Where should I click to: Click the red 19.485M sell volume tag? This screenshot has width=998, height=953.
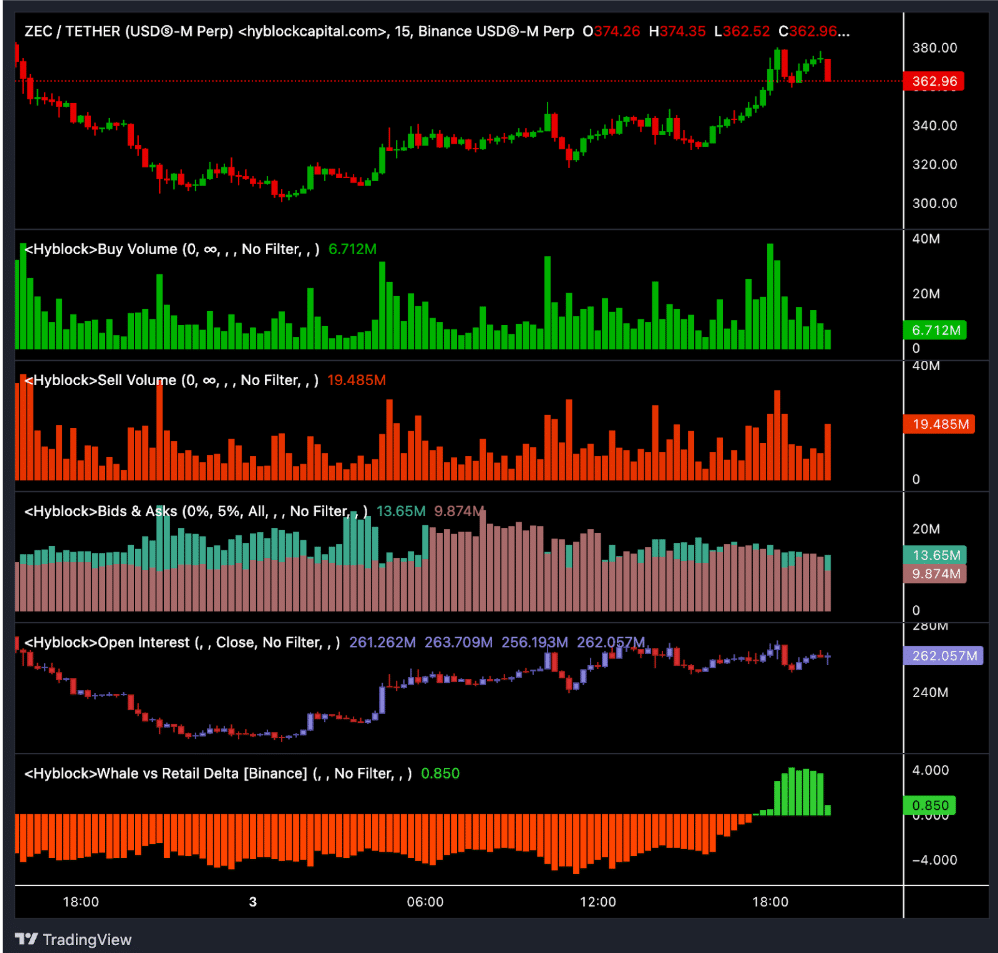coord(936,424)
